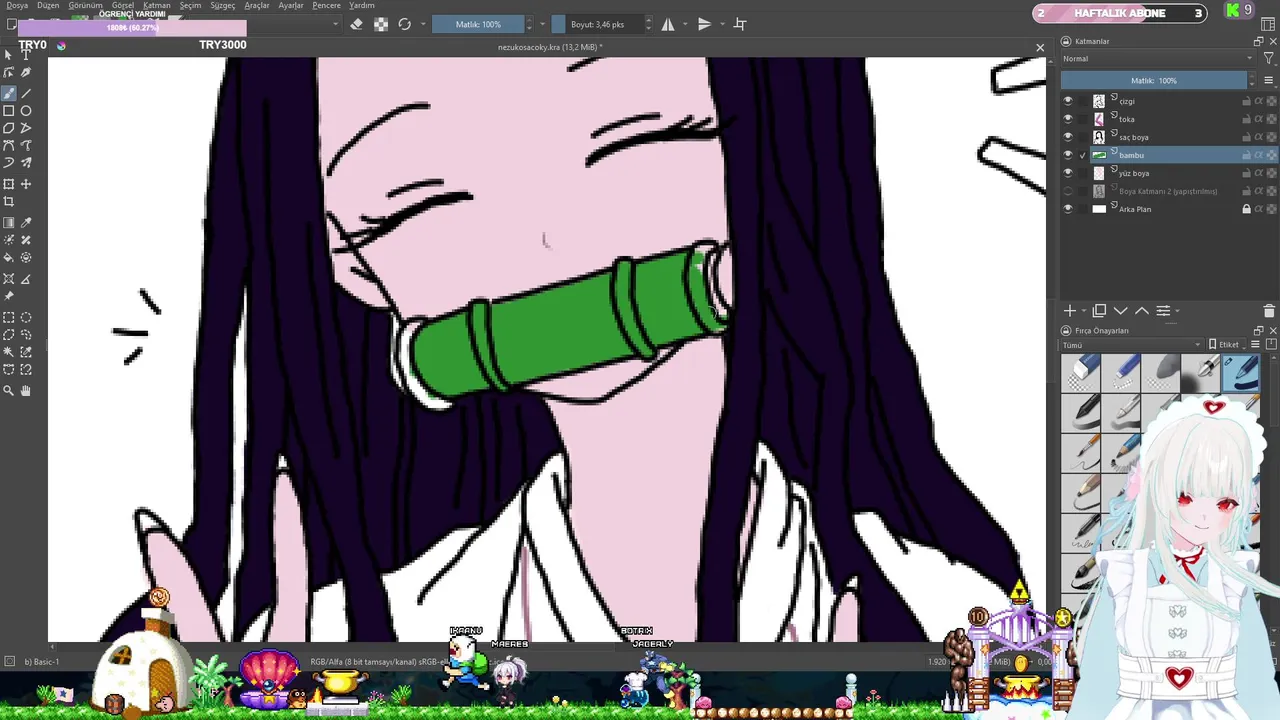This screenshot has width=1280, height=720.
Task: Move layer down with arrow icon
Action: [1121, 311]
